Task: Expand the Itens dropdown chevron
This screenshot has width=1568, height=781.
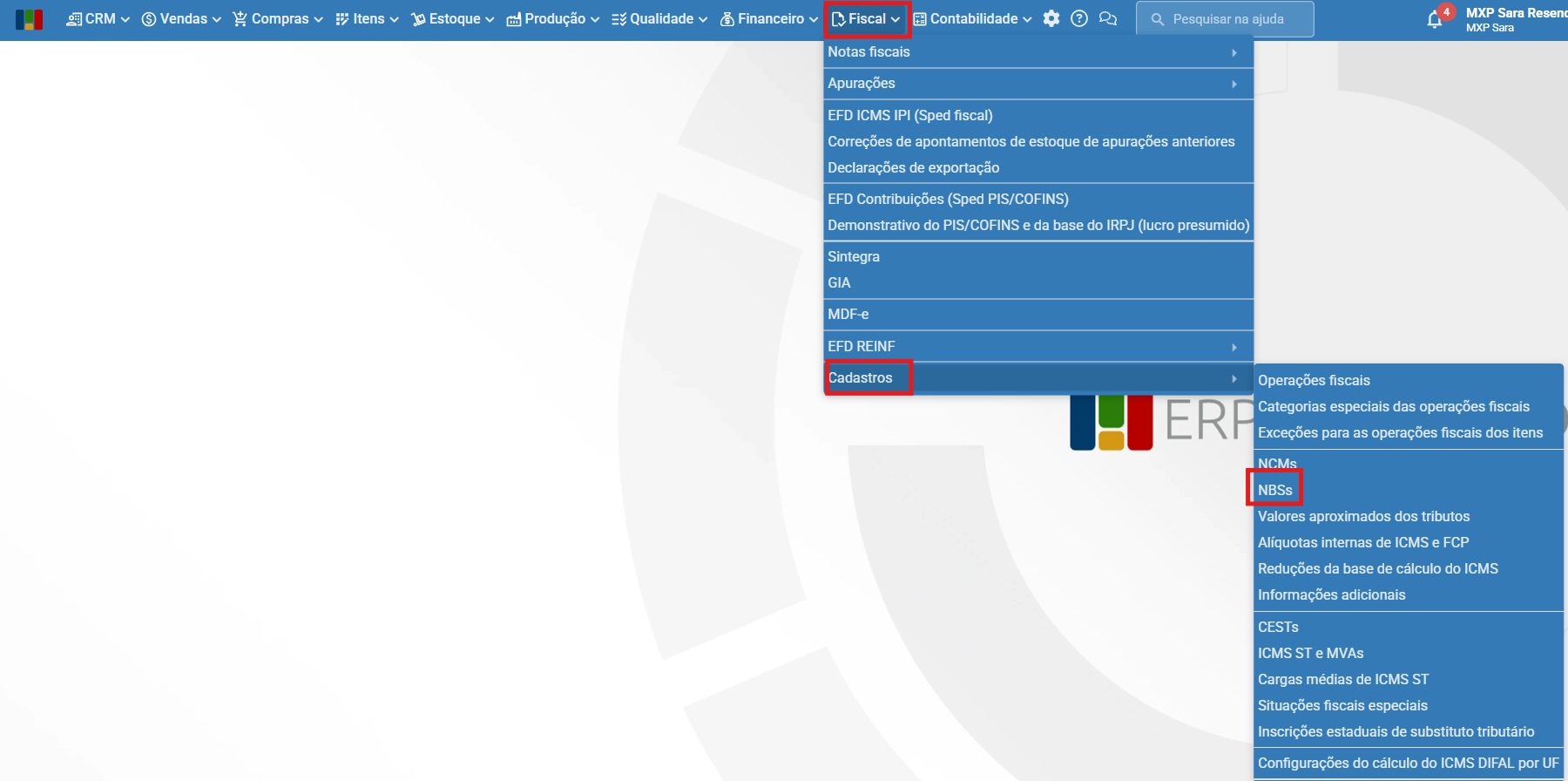Action: click(x=394, y=19)
